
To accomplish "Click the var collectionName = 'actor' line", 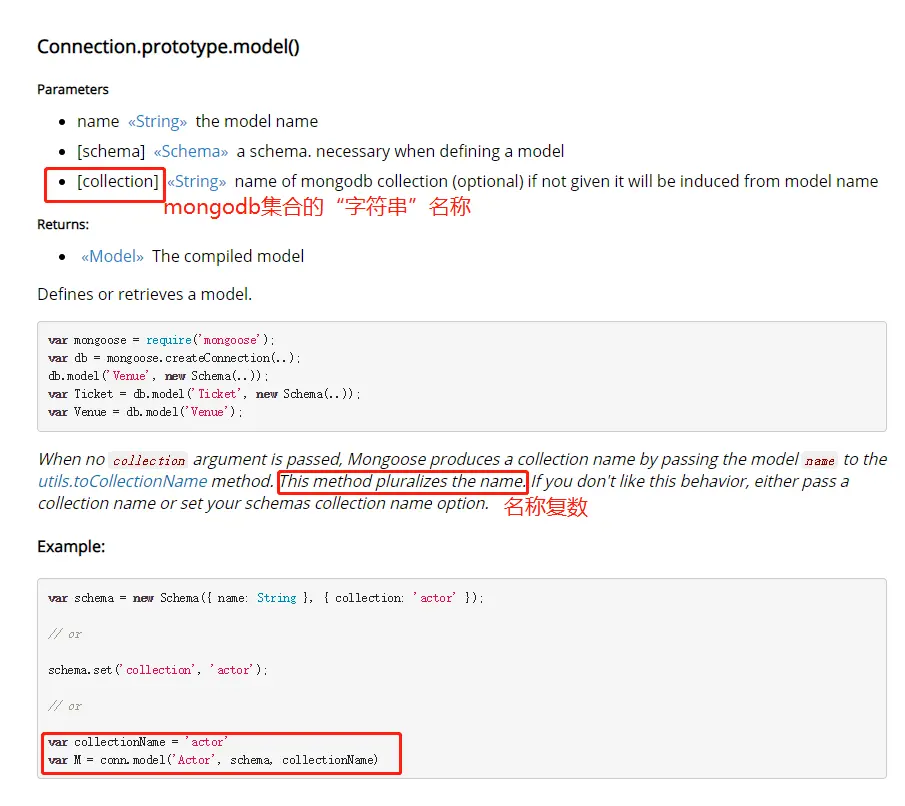I will click(138, 742).
